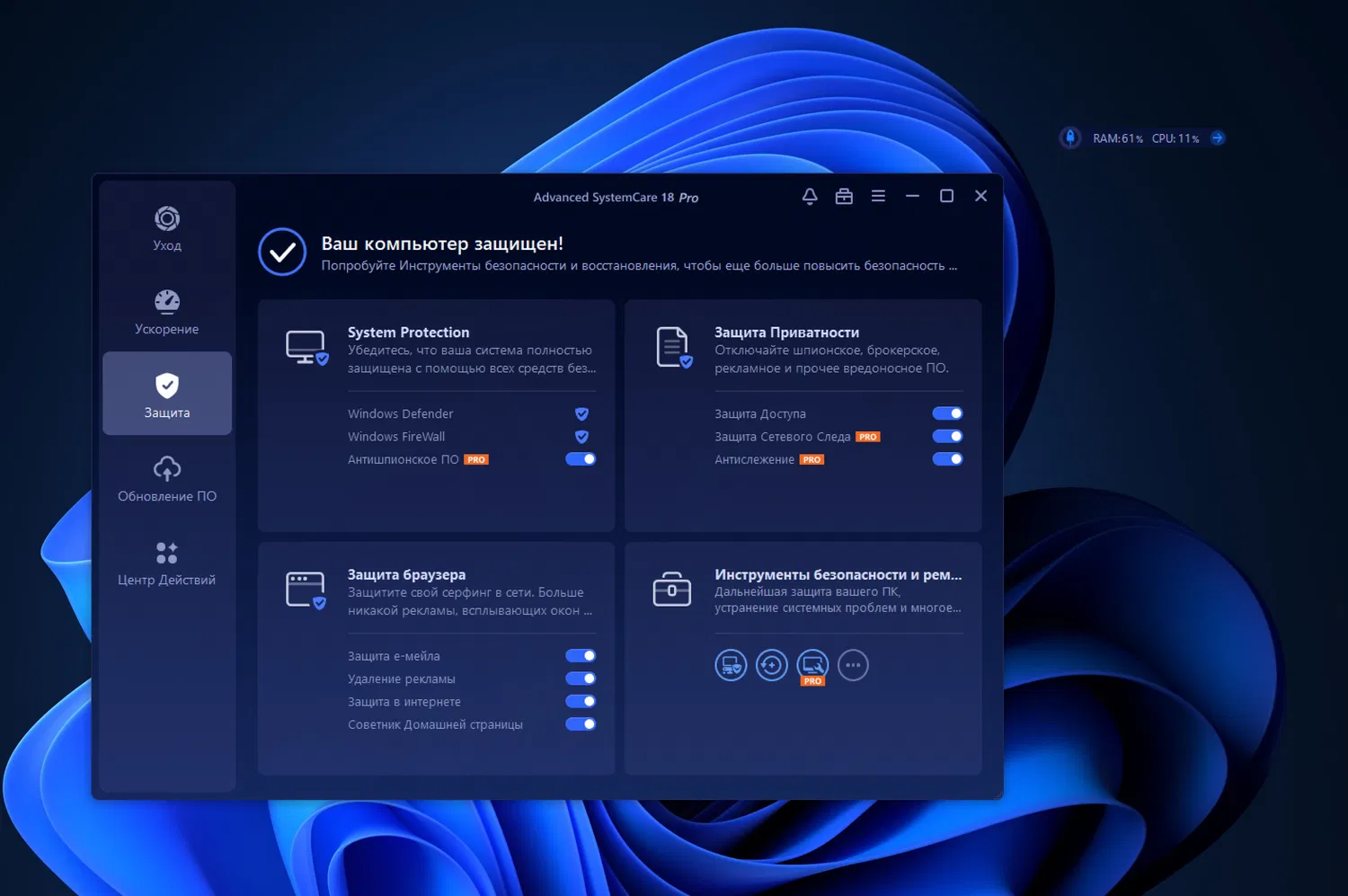Viewport: 1348px width, 896px height.
Task: Click the Защита браузера heading
Action: (x=407, y=574)
